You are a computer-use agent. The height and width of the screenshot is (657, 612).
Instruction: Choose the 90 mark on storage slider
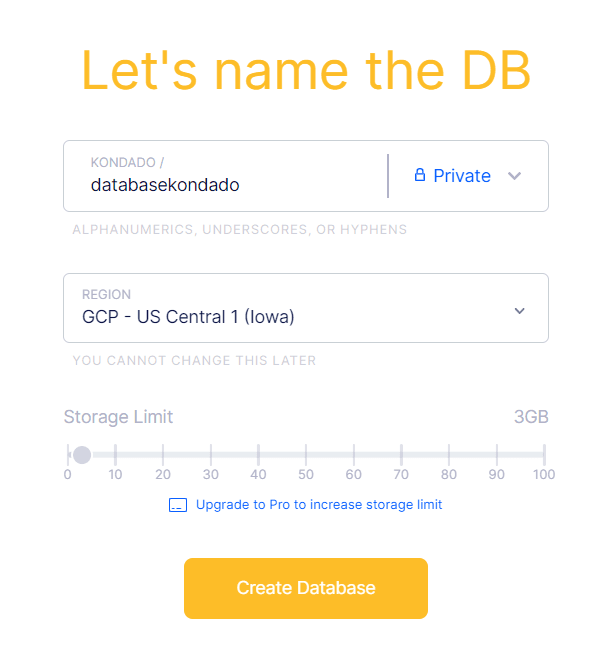click(496, 455)
